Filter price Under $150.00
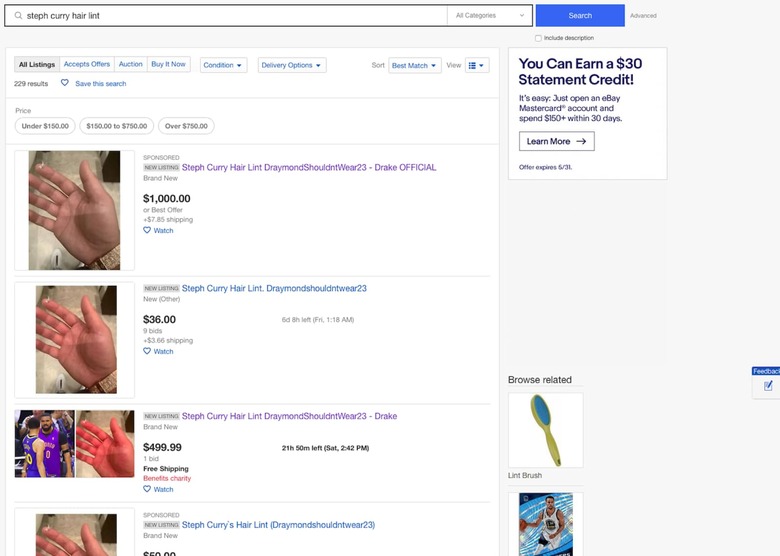 pyautogui.click(x=45, y=126)
